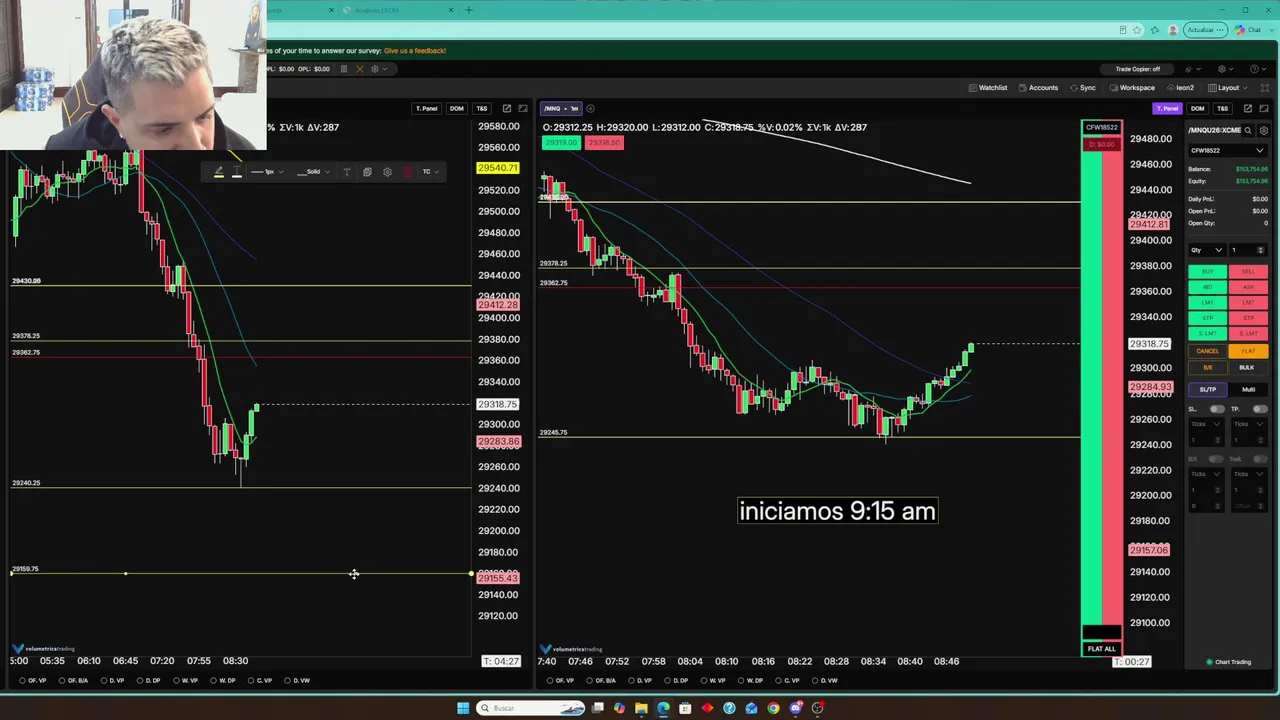The height and width of the screenshot is (720, 1280).
Task: Select T. Panel tab on right chart
Action: [x=1167, y=108]
